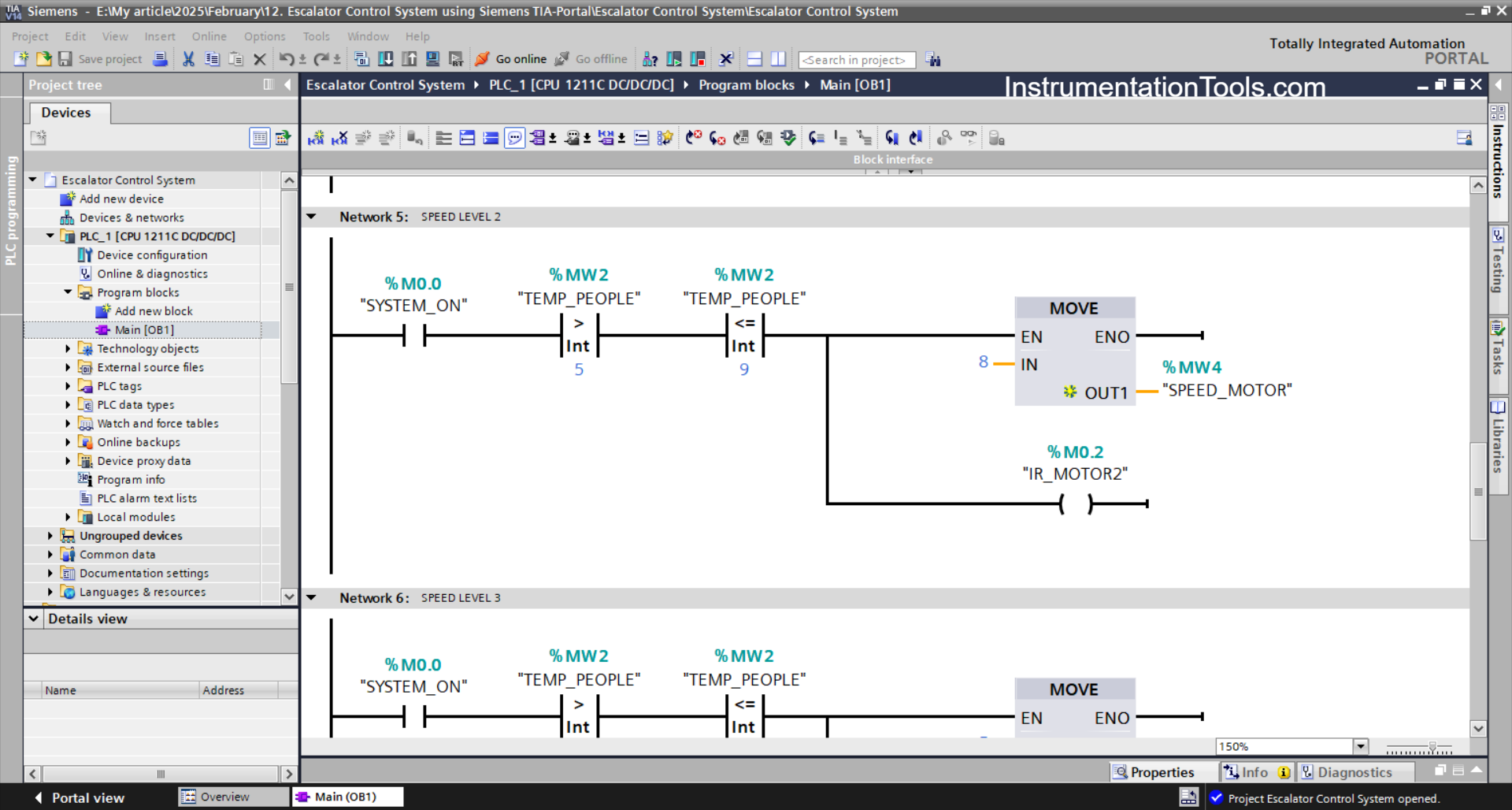Image resolution: width=1512 pixels, height=810 pixels.
Task: Collapse the Details view panel
Action: point(34,619)
